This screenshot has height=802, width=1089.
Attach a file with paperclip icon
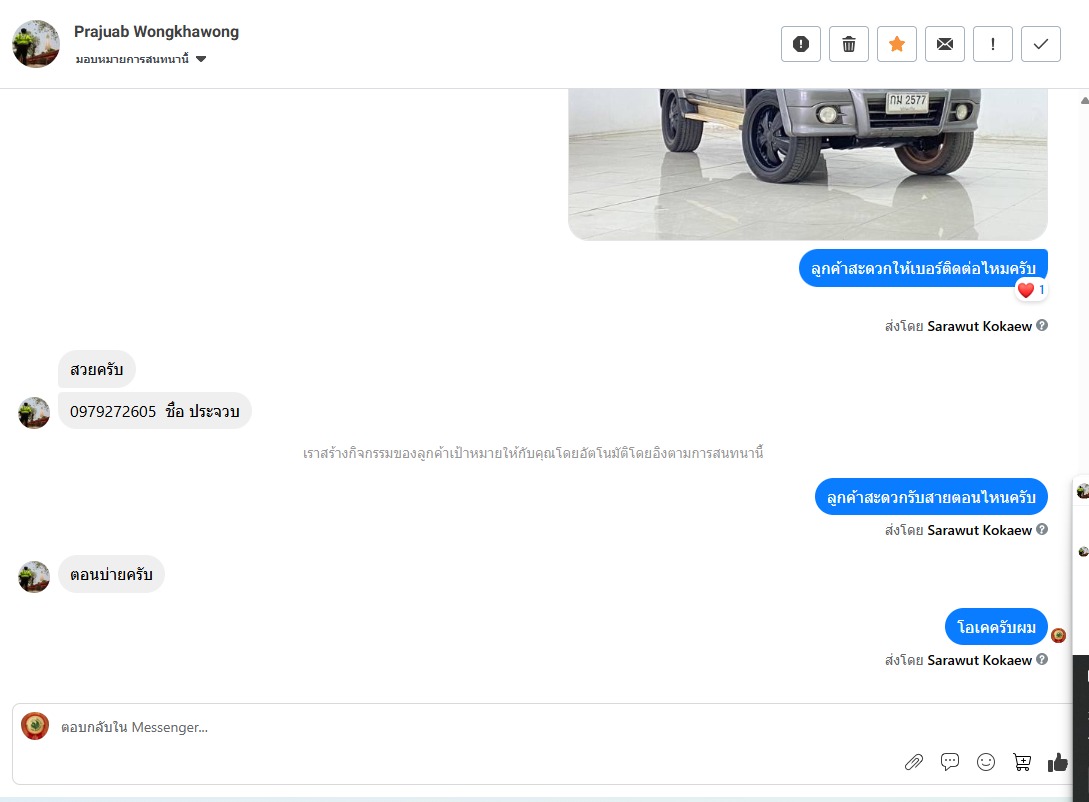pyautogui.click(x=913, y=762)
